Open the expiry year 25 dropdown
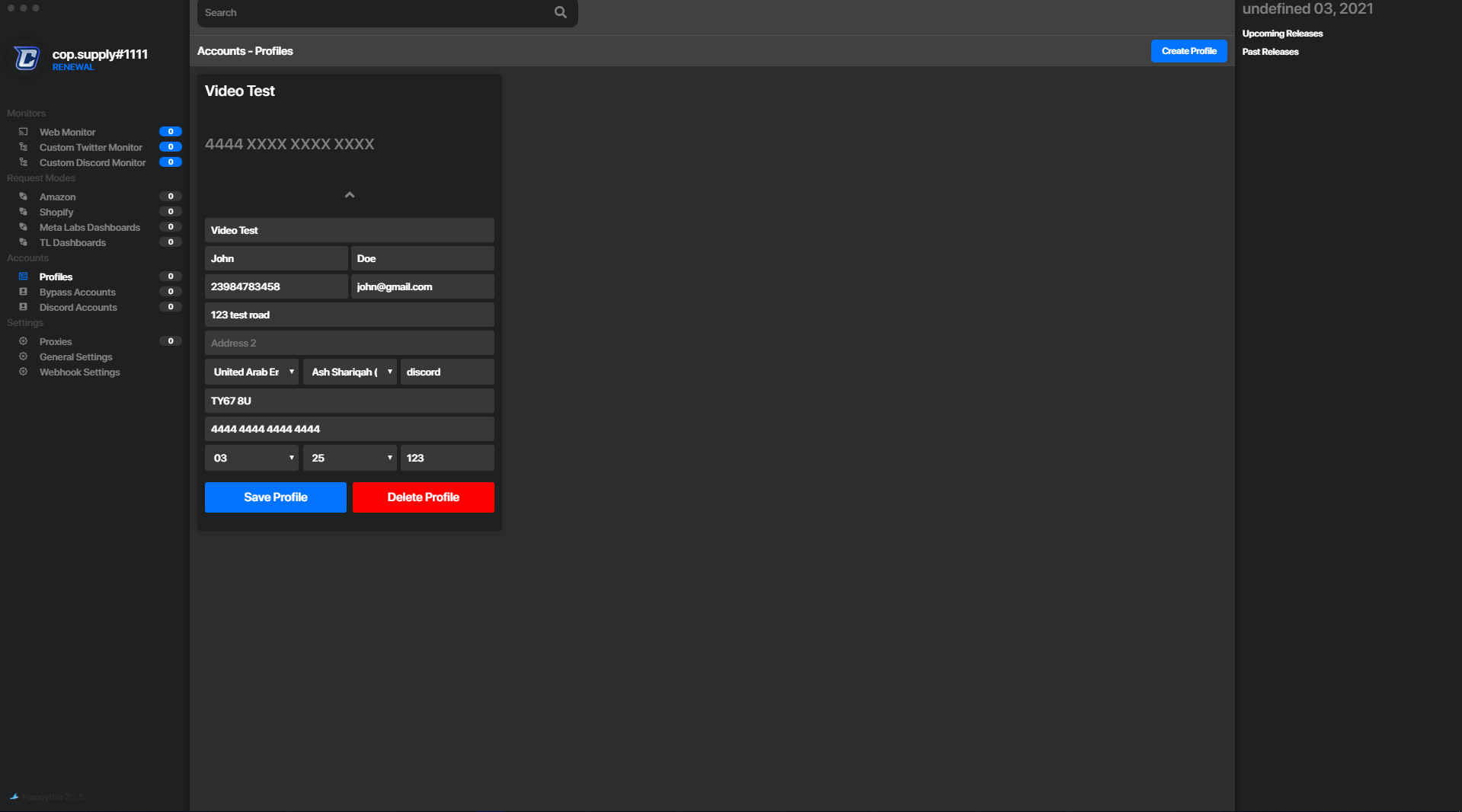Screen dimensions: 1462x812 point(350,458)
